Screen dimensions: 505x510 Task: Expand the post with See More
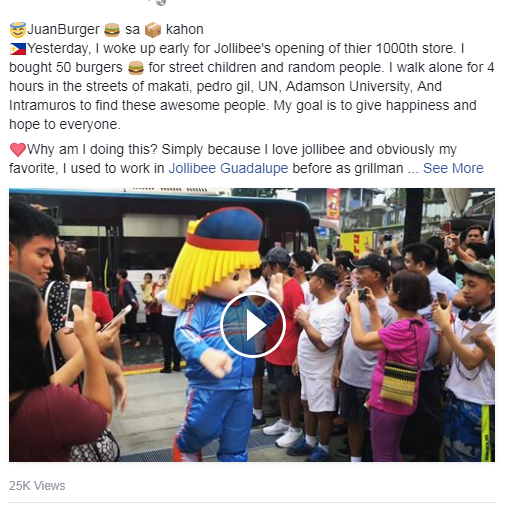[x=453, y=168]
